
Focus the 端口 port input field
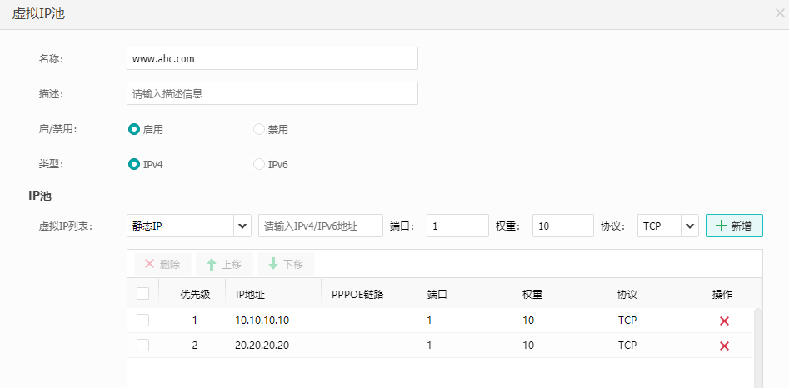[457, 226]
